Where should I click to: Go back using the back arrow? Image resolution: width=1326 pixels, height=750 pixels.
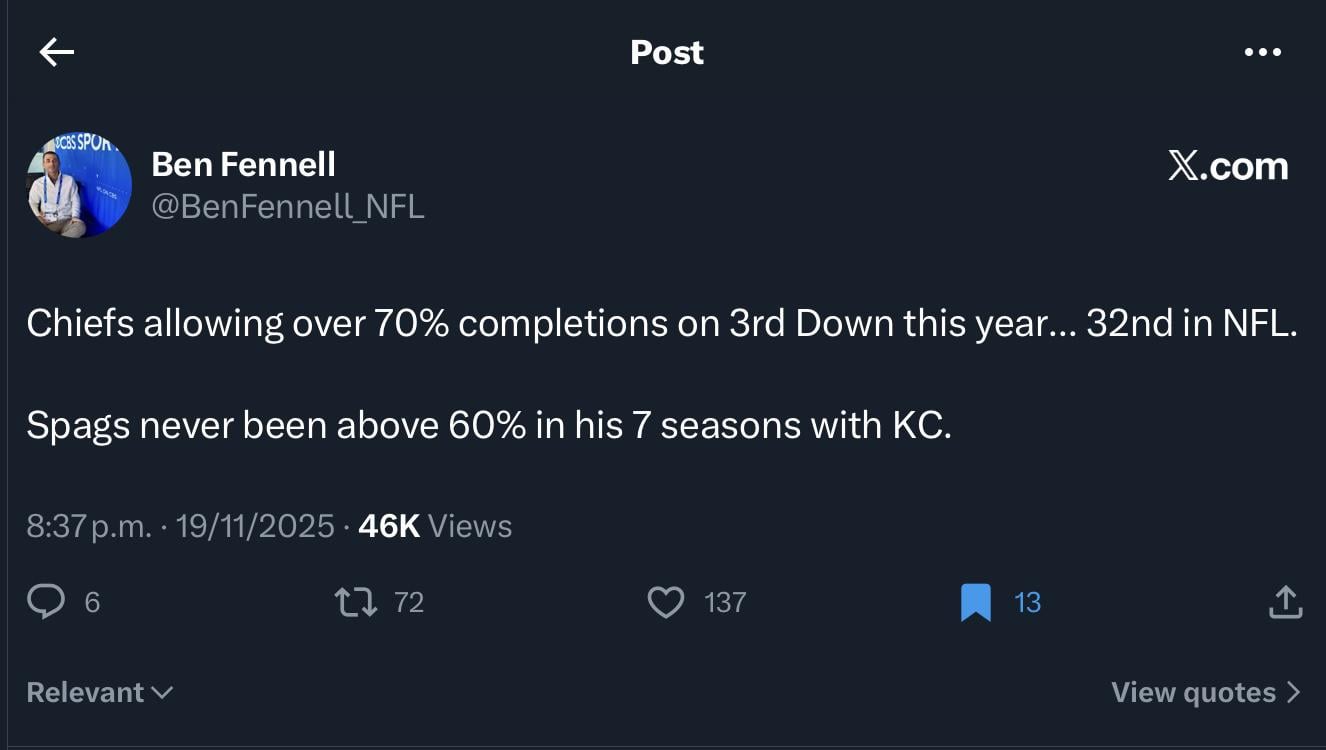click(x=55, y=51)
